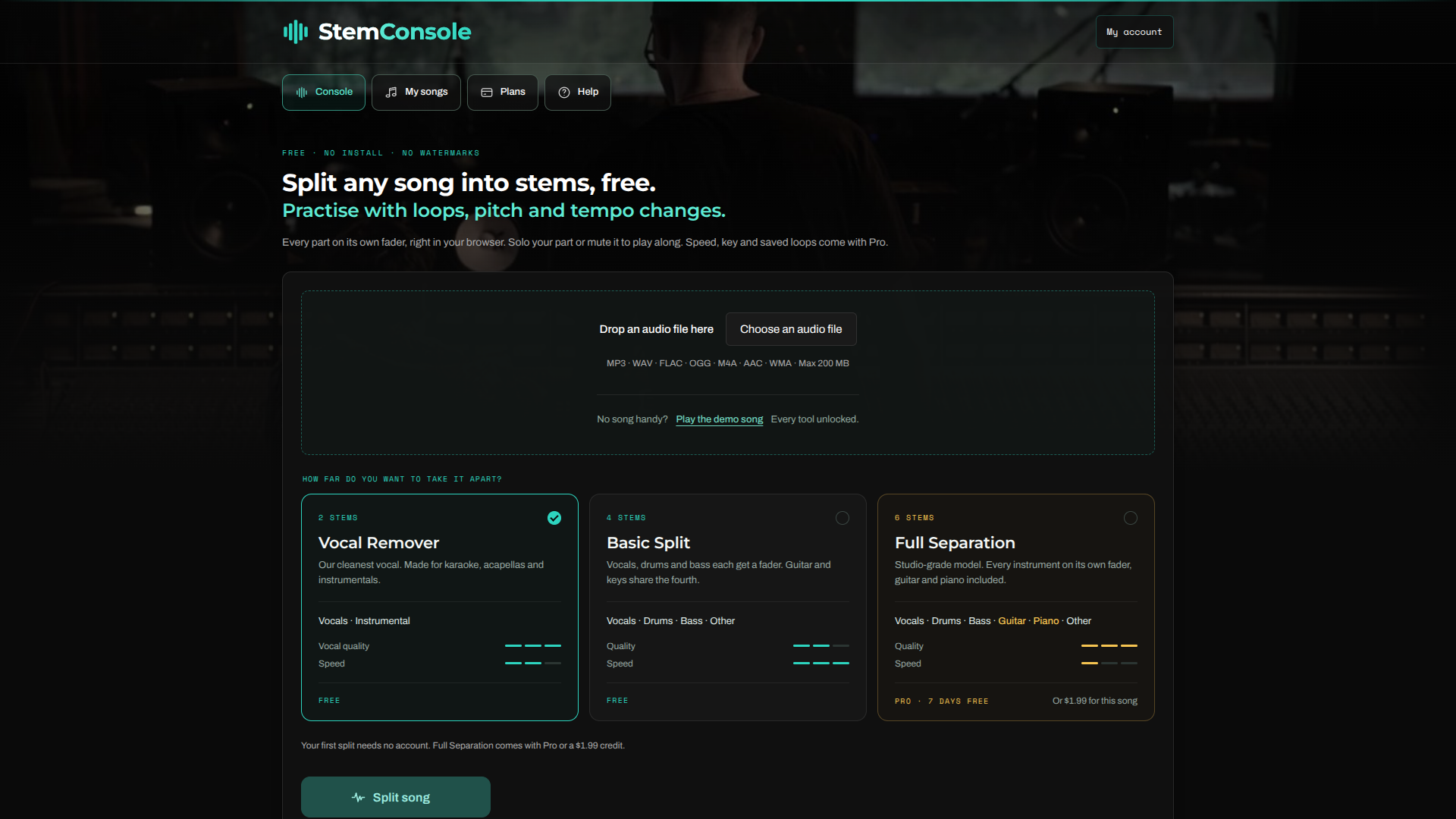Click the '6 STEMS' label
Screen dimensions: 1456x819
pyautogui.click(x=915, y=518)
